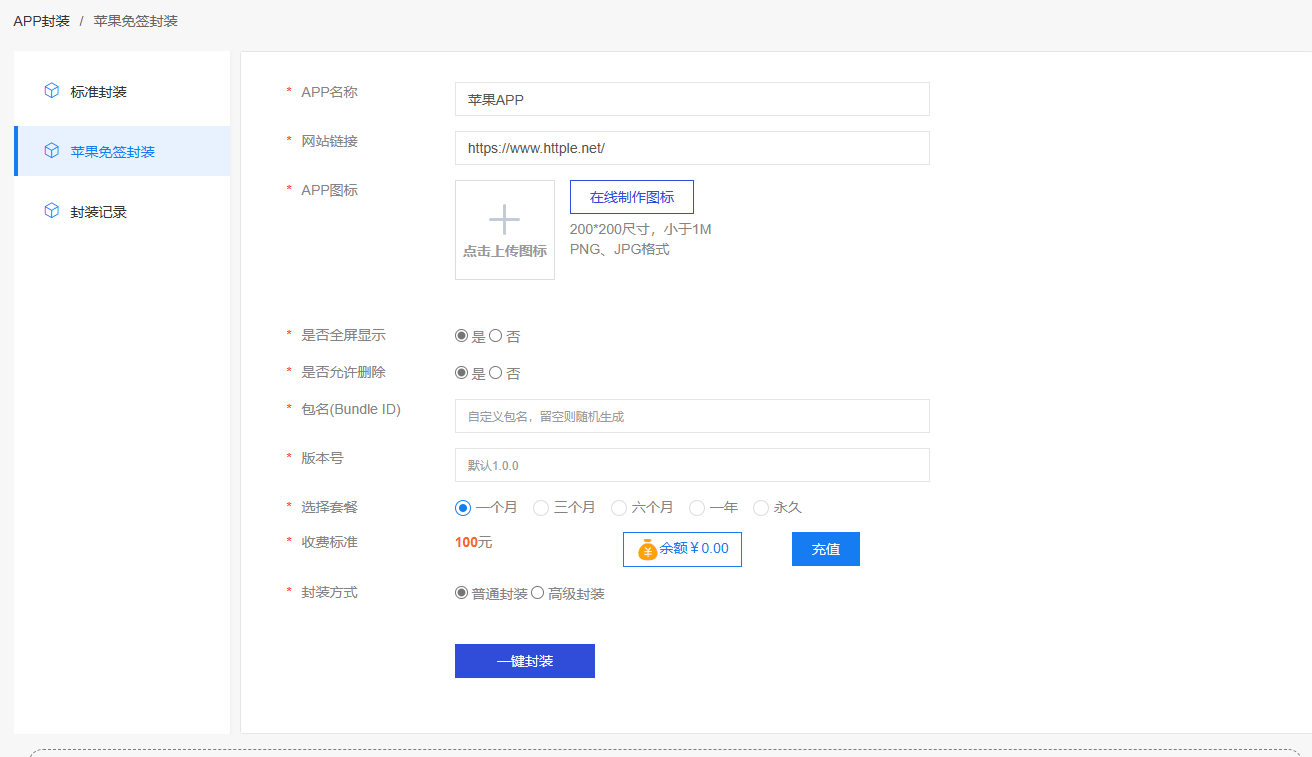1312x757 pixels.
Task: Click the 在线制作图标 button
Action: [632, 197]
